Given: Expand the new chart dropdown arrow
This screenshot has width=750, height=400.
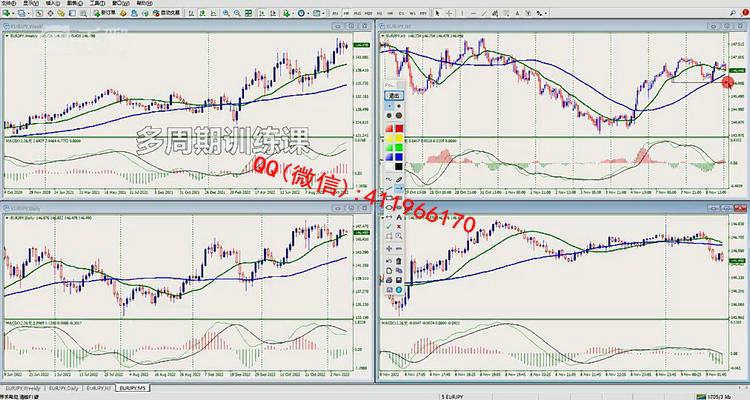Looking at the screenshot, I should pyautogui.click(x=13, y=13).
